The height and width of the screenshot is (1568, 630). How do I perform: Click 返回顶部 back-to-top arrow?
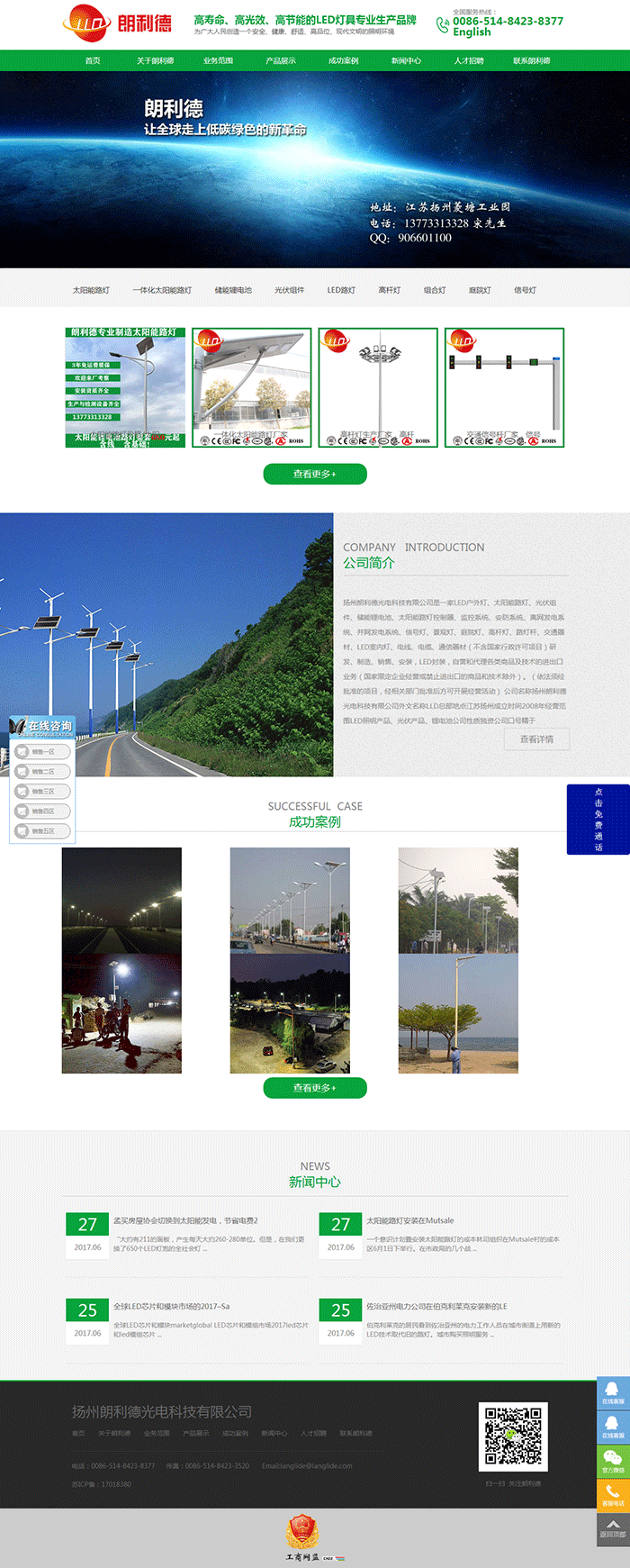tap(613, 1528)
